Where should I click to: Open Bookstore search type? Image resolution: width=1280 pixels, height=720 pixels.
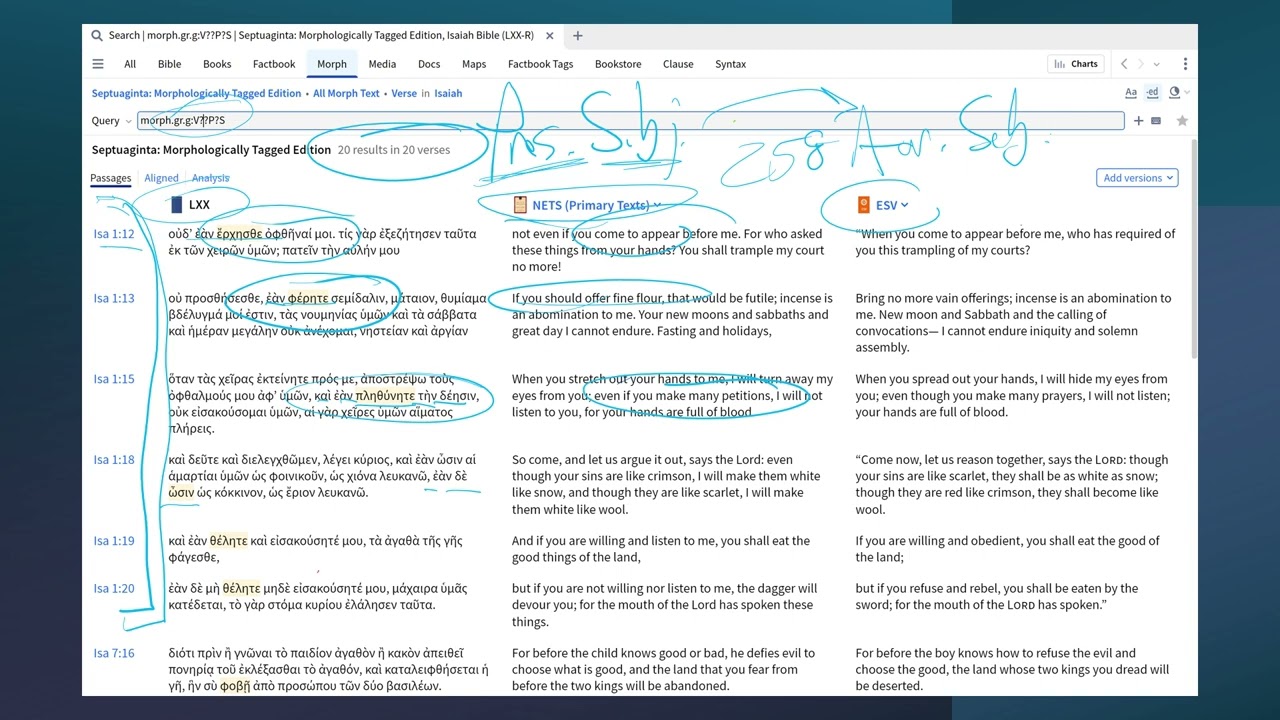click(618, 64)
